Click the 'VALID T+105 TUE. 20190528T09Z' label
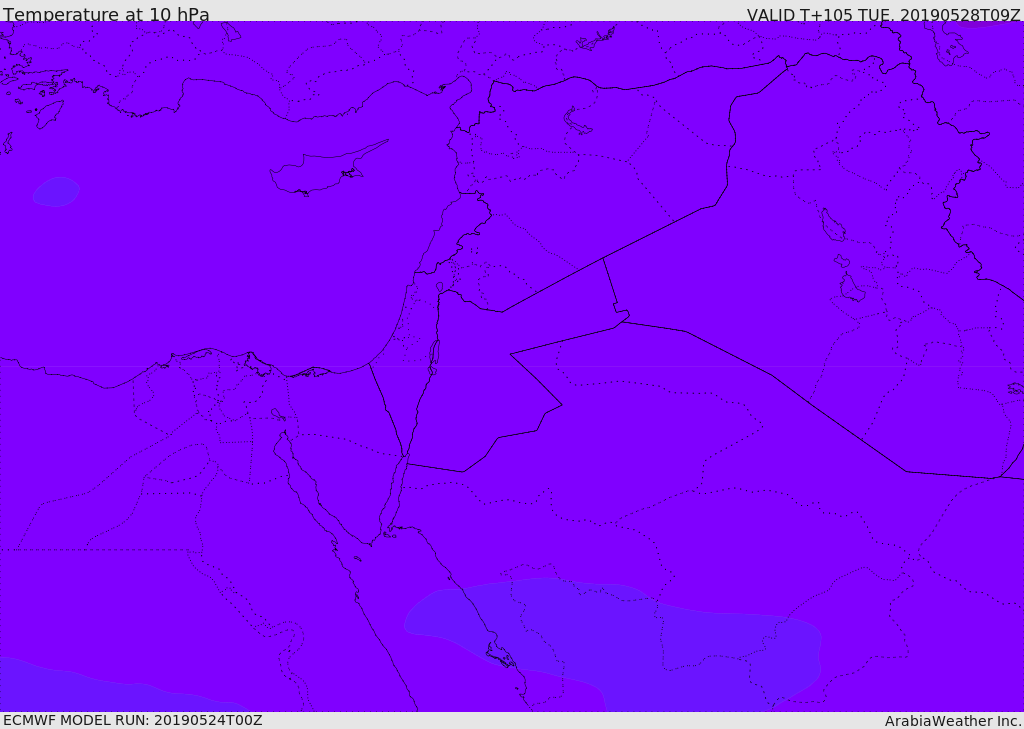The image size is (1024, 729). tap(884, 15)
